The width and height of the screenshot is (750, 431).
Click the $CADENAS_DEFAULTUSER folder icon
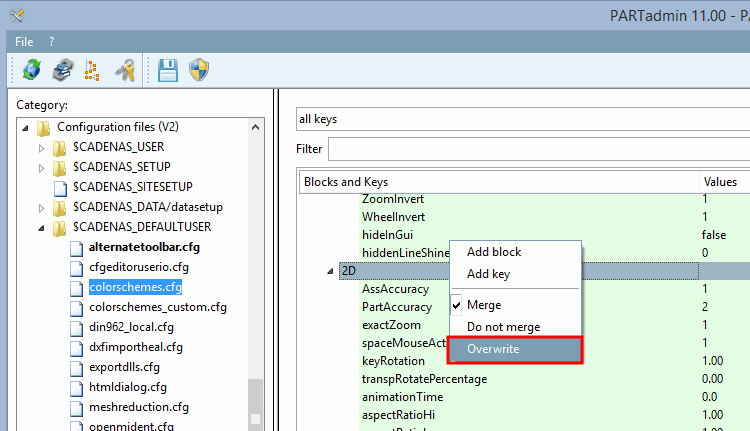(60, 228)
